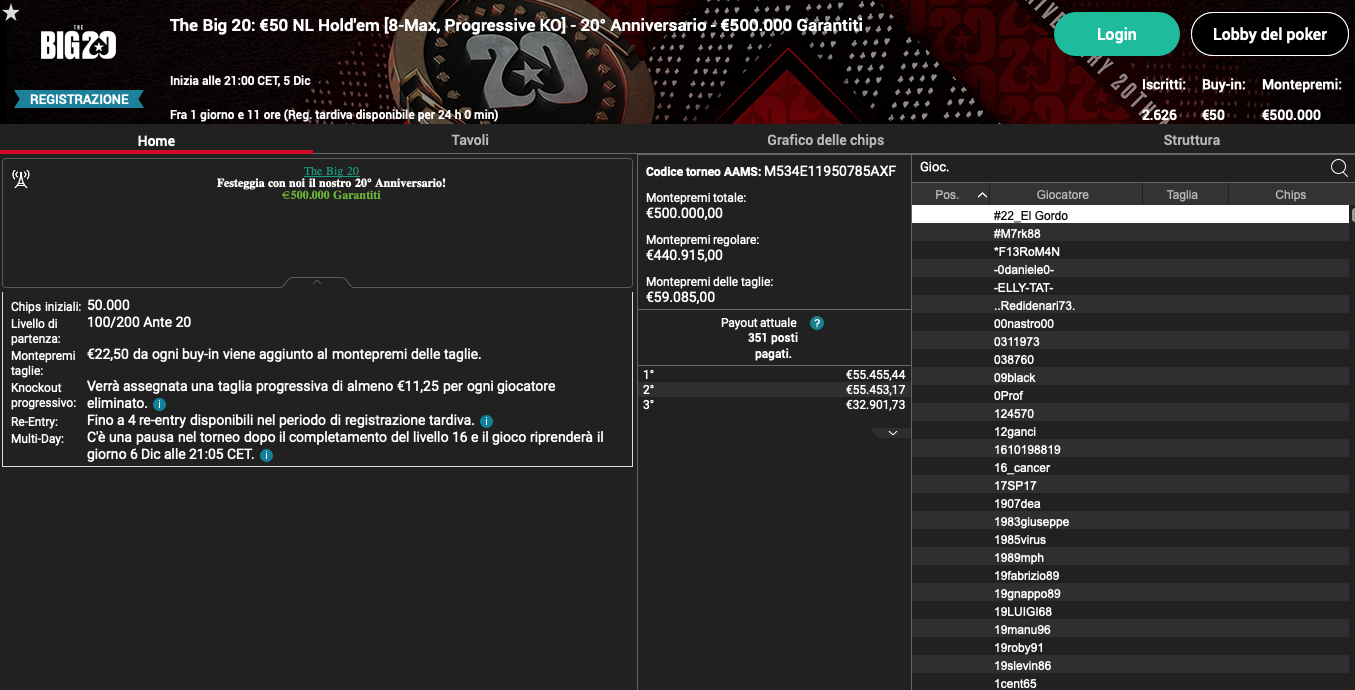The height and width of the screenshot is (690, 1355).
Task: Select player *F13RoM4N
Action: 1130,251
